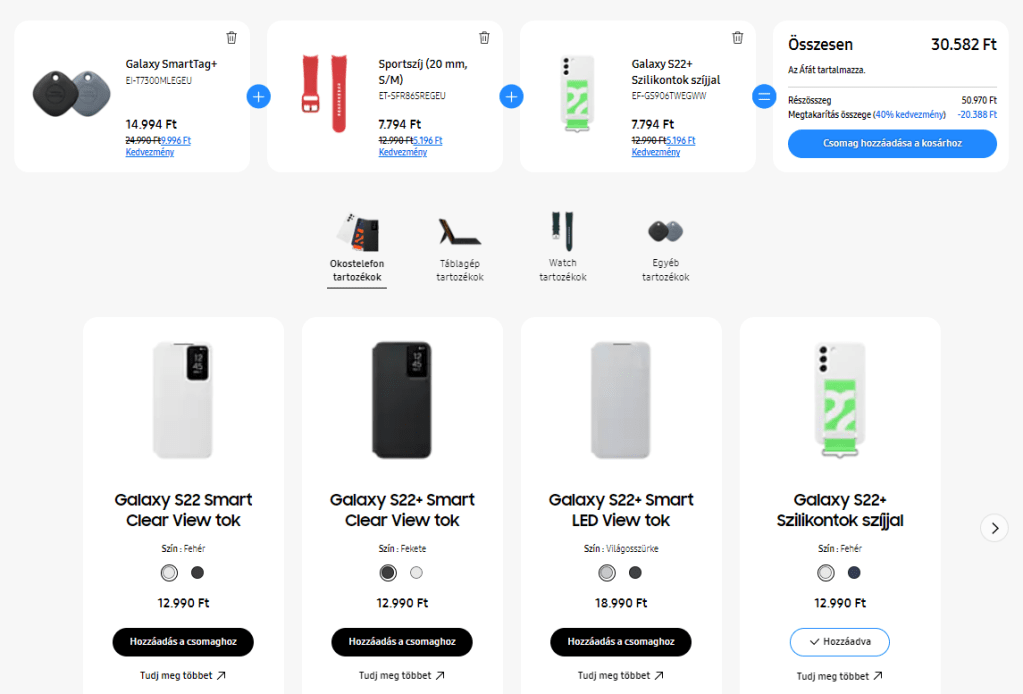Click the Watch tartozékok strap icon

(x=562, y=231)
